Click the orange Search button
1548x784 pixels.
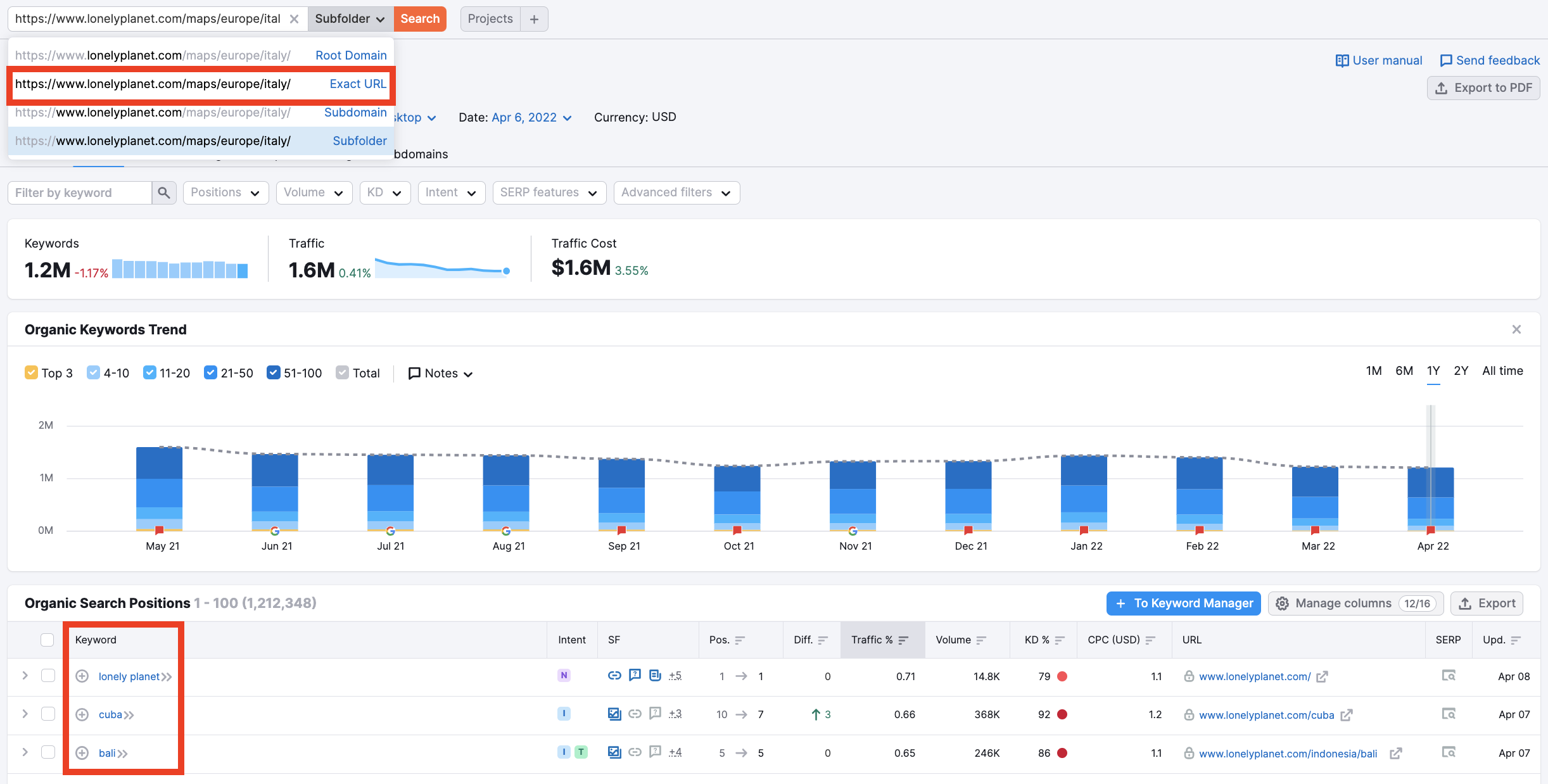(420, 19)
